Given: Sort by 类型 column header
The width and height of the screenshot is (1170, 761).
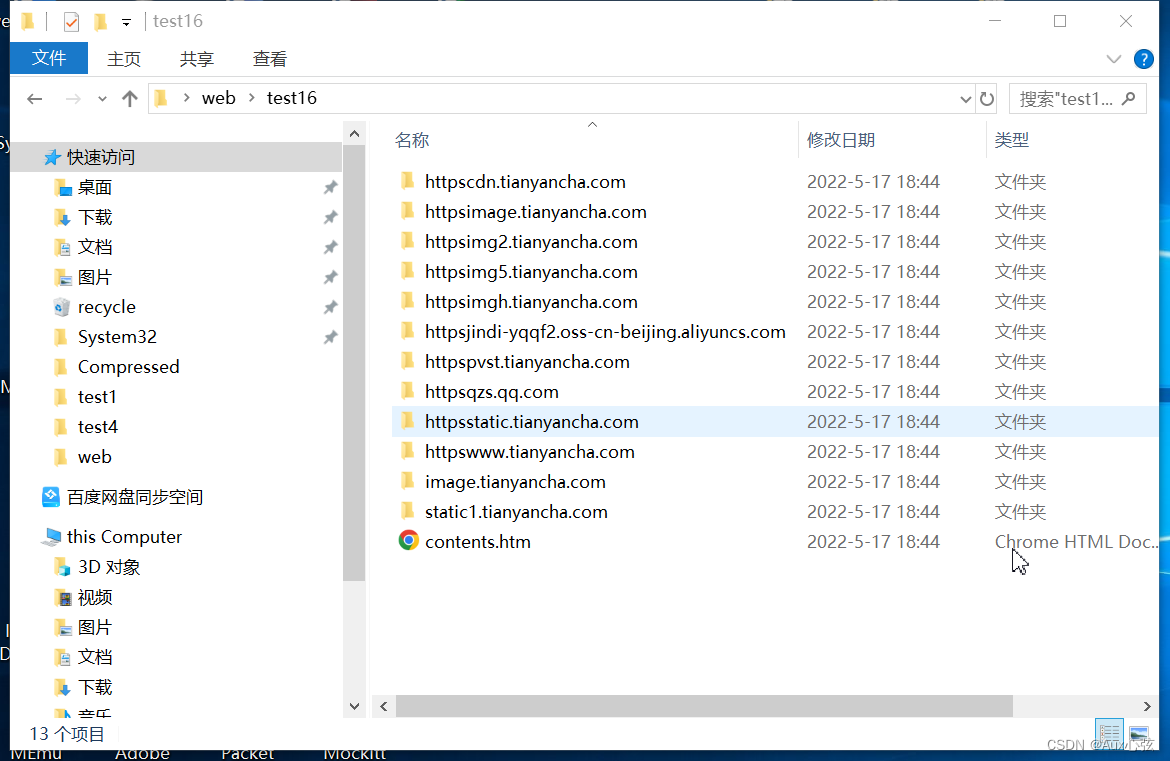Looking at the screenshot, I should coord(1012,140).
